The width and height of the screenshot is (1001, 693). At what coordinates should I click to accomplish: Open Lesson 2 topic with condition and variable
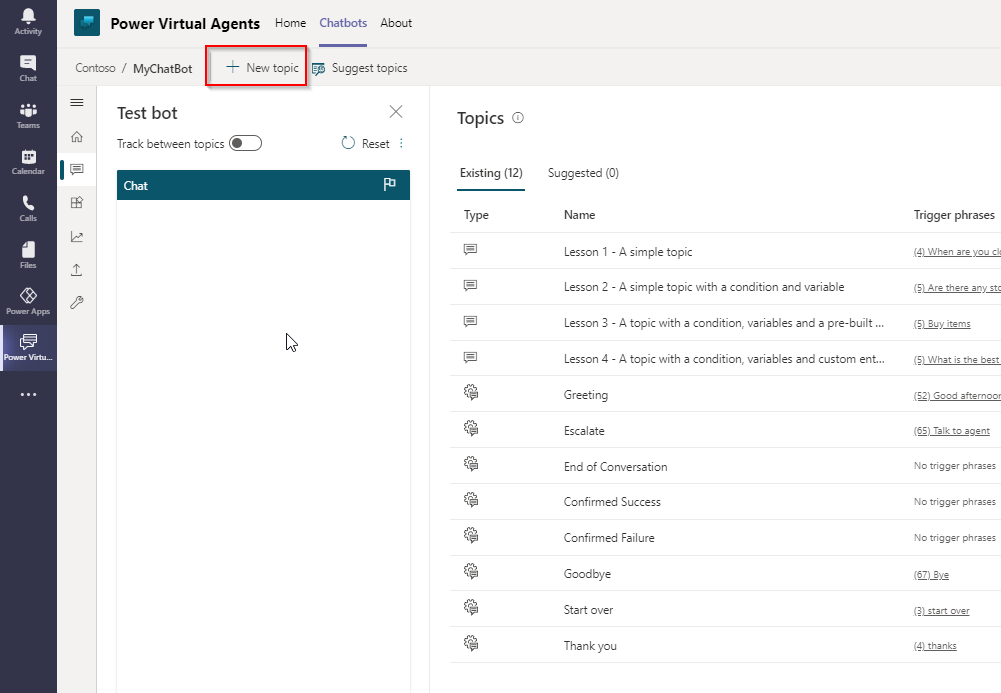tap(704, 287)
